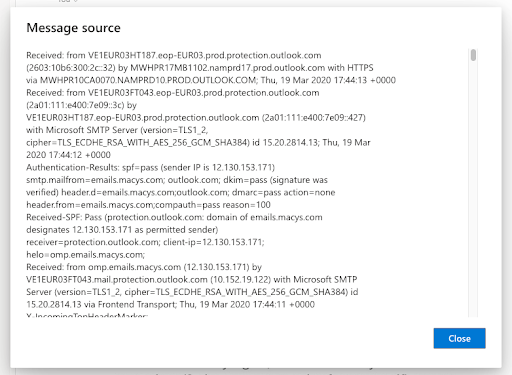Click the "helo=omp.emails.macys.com;" line
This screenshot has width=512, height=375.
pyautogui.click(x=86, y=255)
